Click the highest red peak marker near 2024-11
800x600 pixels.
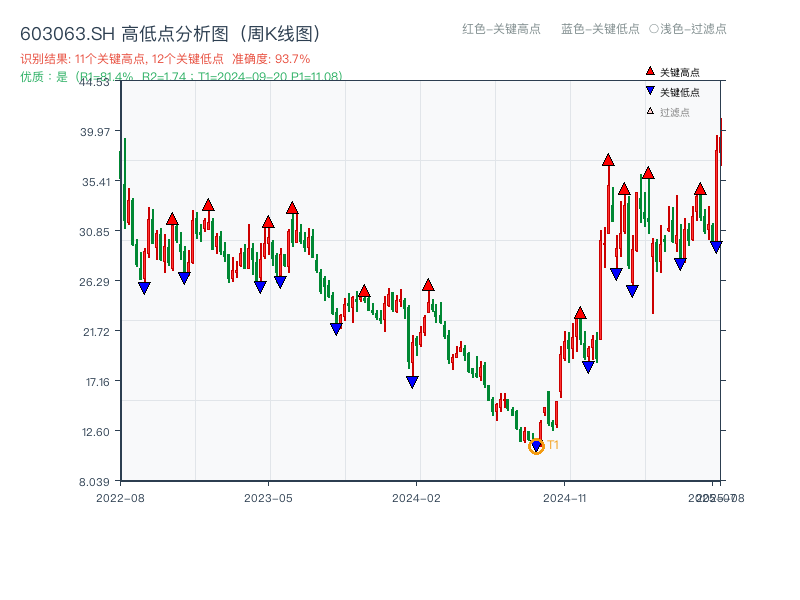(x=608, y=160)
